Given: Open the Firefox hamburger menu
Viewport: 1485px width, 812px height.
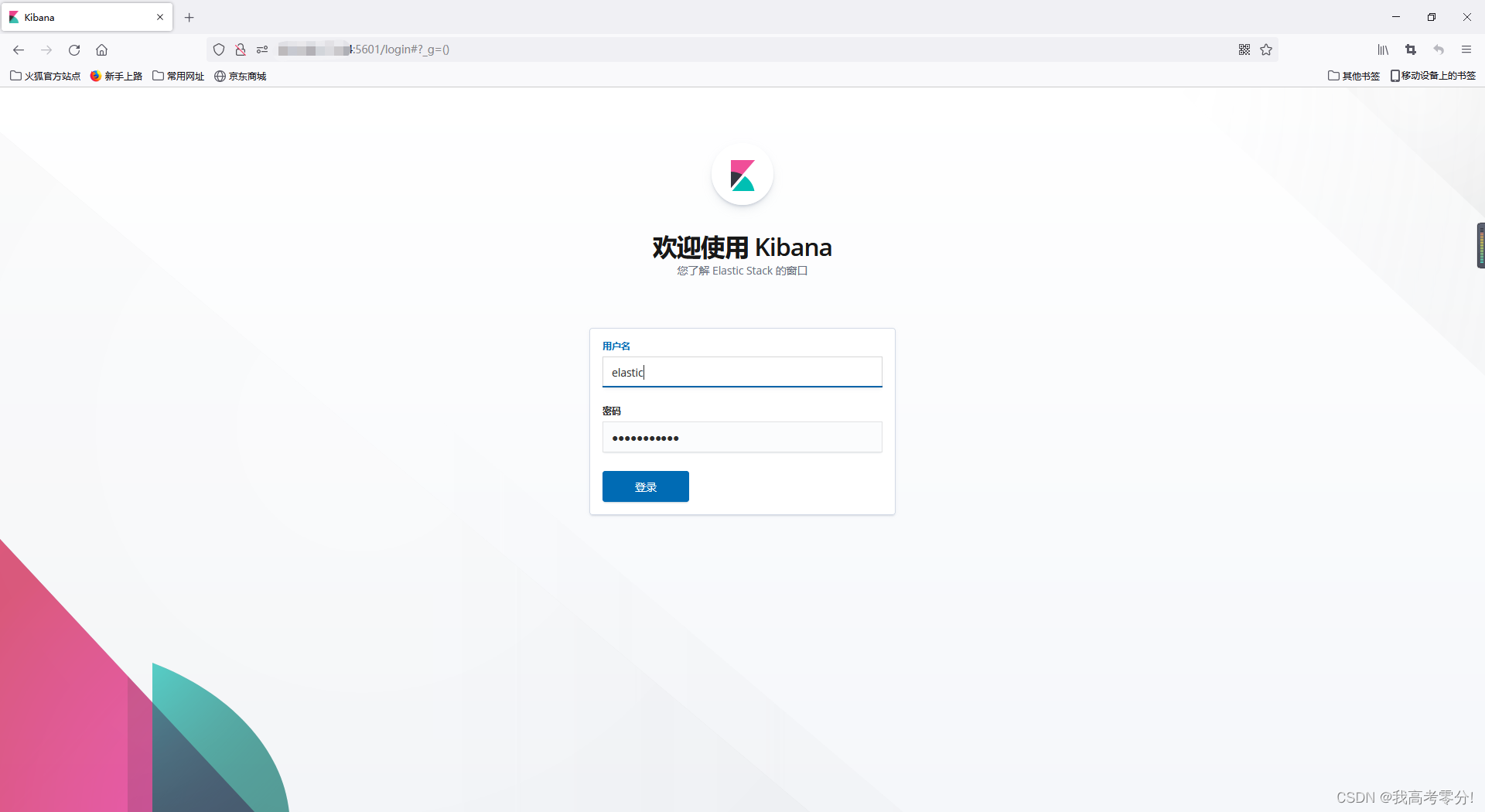Looking at the screenshot, I should pos(1466,49).
